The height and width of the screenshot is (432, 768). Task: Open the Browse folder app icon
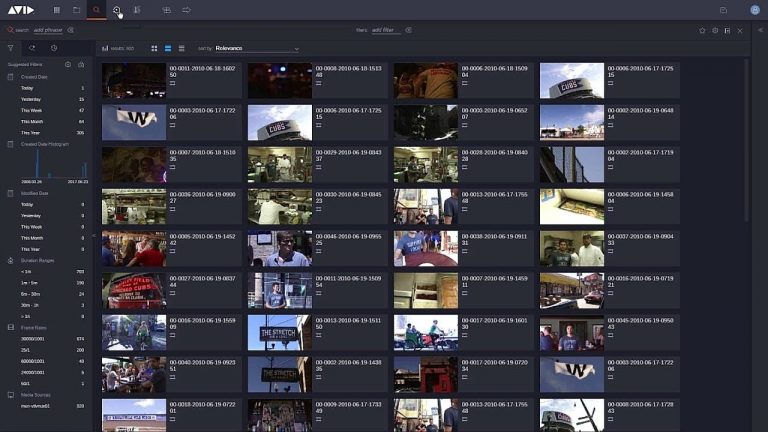click(76, 10)
